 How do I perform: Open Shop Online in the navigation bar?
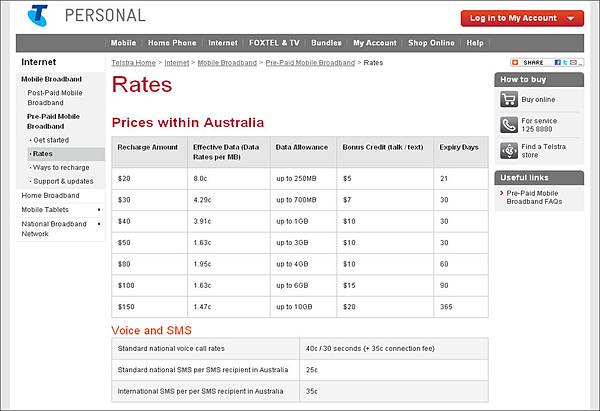[431, 43]
